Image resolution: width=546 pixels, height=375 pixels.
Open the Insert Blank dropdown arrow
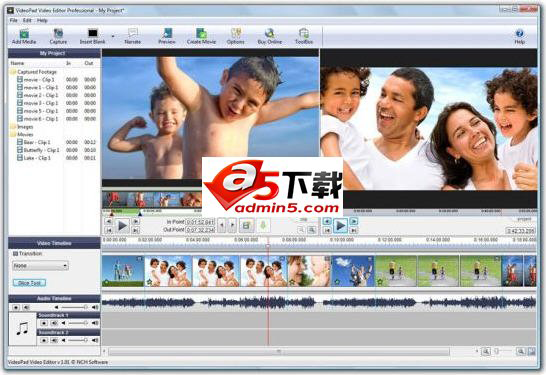[113, 36]
